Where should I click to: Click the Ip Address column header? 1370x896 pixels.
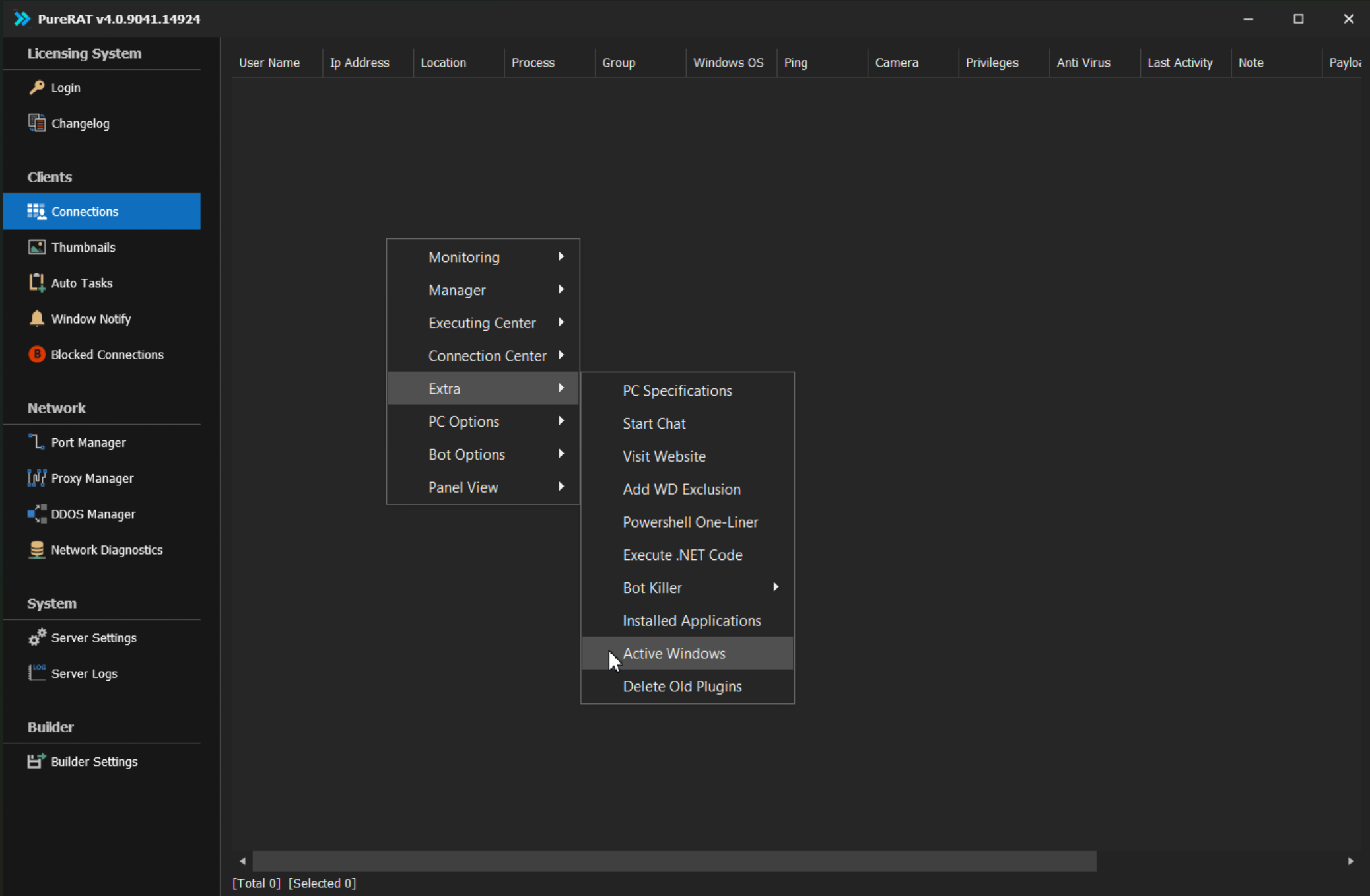click(368, 63)
